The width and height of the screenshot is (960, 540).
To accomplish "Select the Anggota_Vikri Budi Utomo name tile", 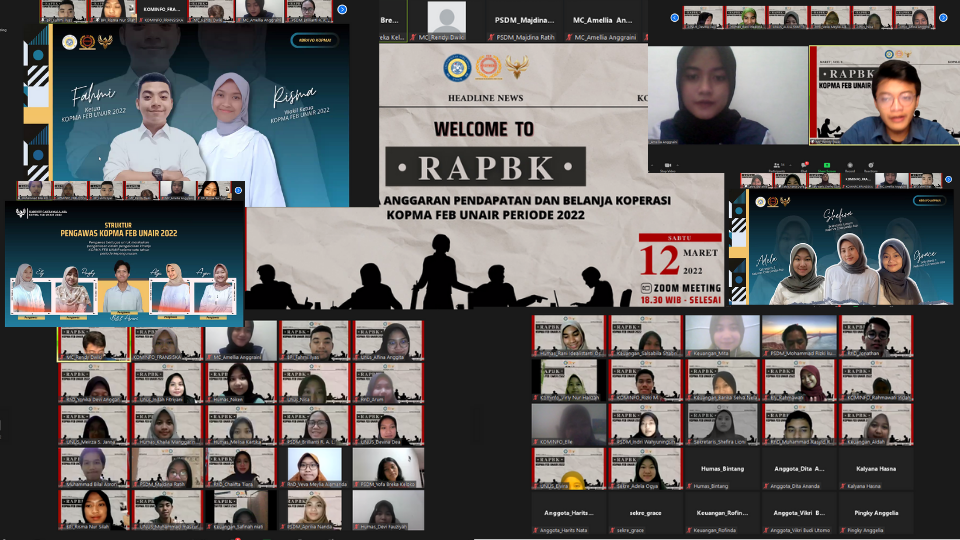I will [799, 513].
